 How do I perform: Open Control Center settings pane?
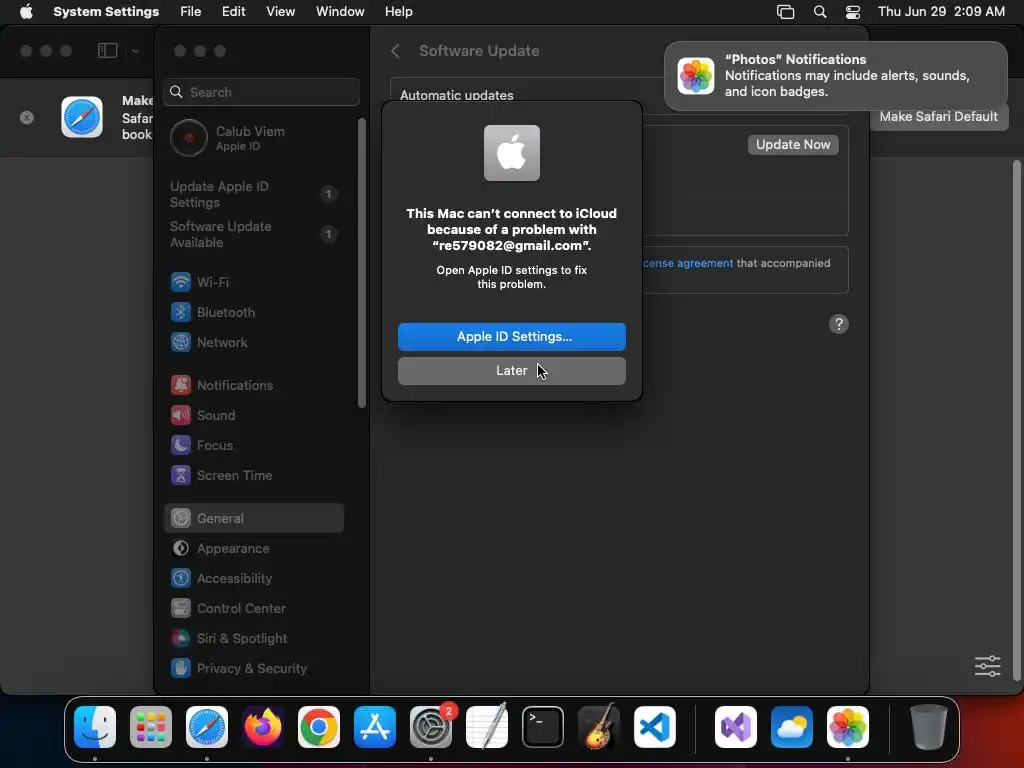pyautogui.click(x=253, y=609)
